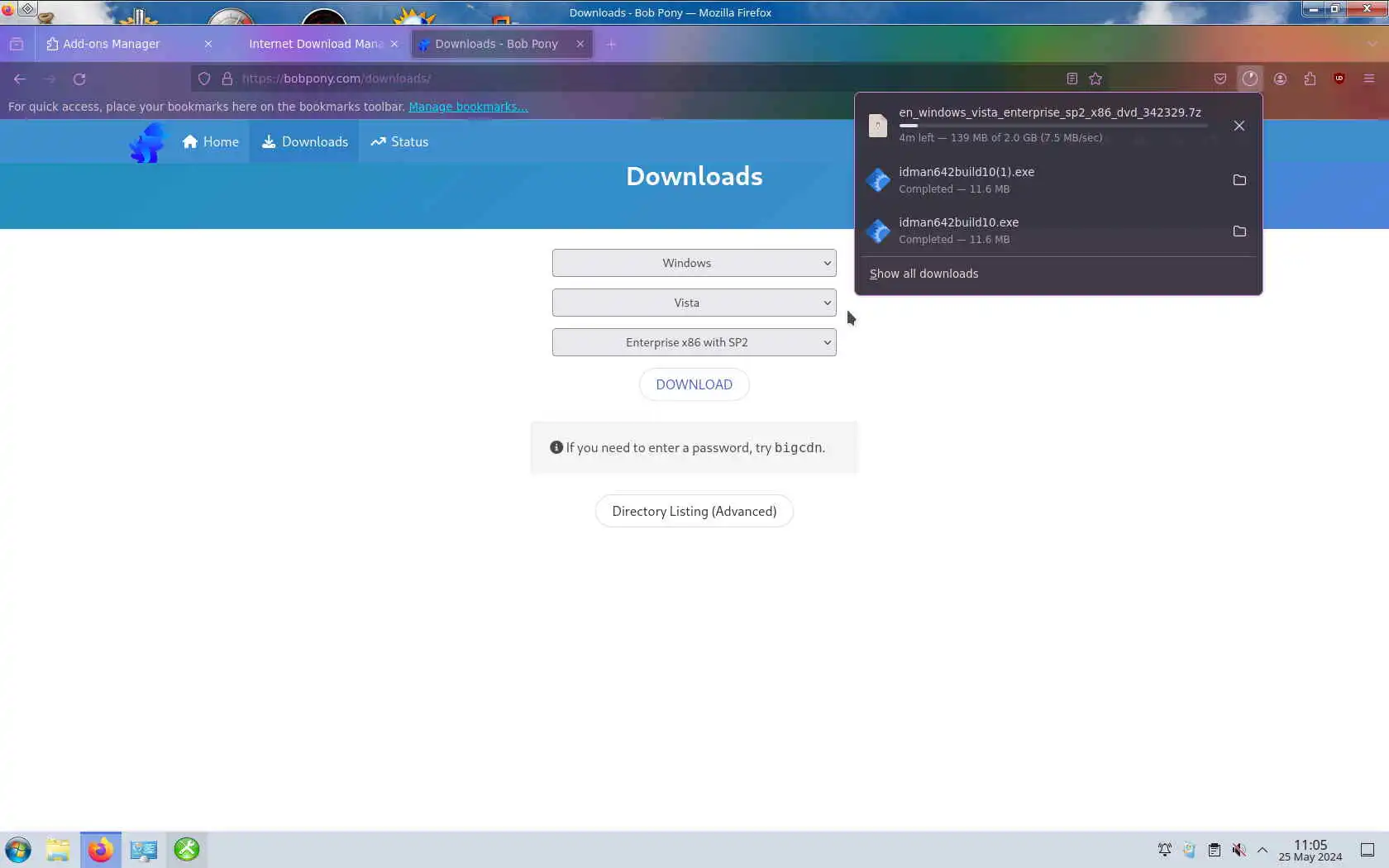Click the Vista download progress bar
Image resolution: width=1389 pixels, height=868 pixels.
[1053, 126]
